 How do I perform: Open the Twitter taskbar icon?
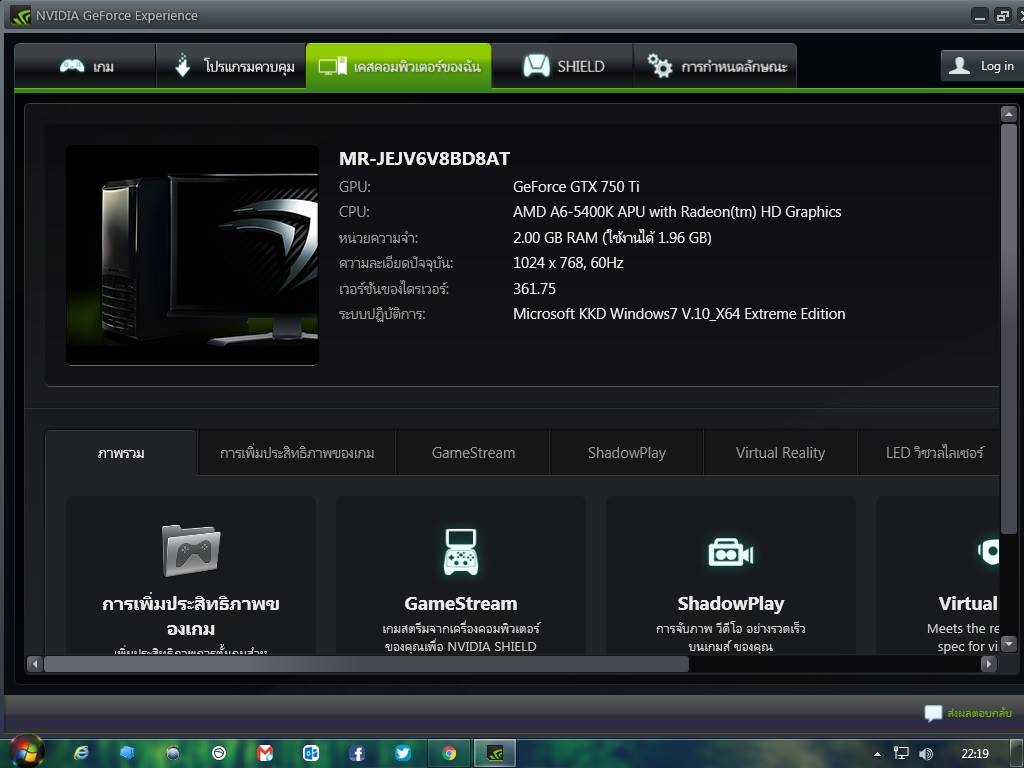(403, 753)
